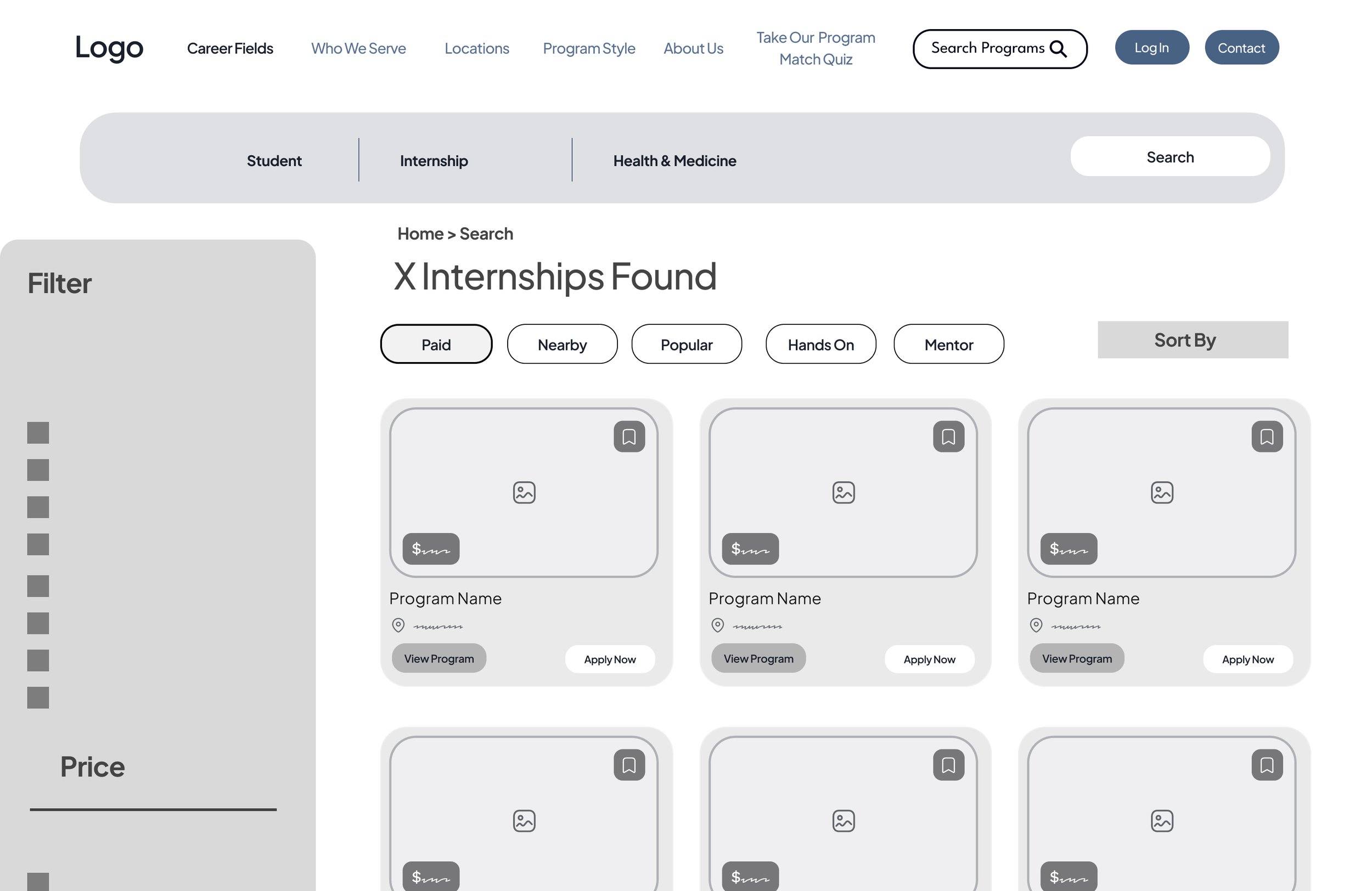
Task: Click location pin icon on right top-row card
Action: click(1036, 625)
